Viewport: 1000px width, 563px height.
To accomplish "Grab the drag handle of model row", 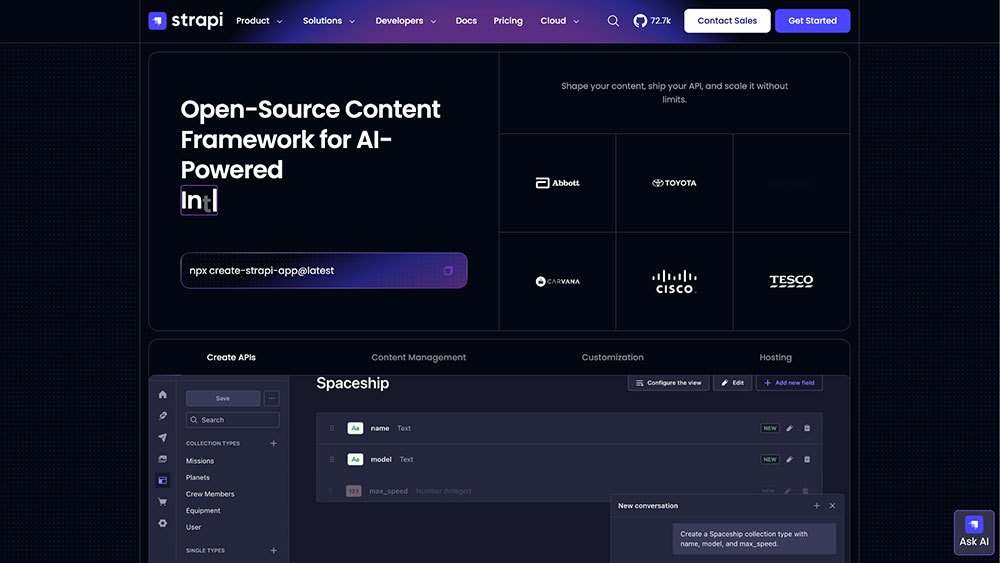I will click(x=332, y=459).
